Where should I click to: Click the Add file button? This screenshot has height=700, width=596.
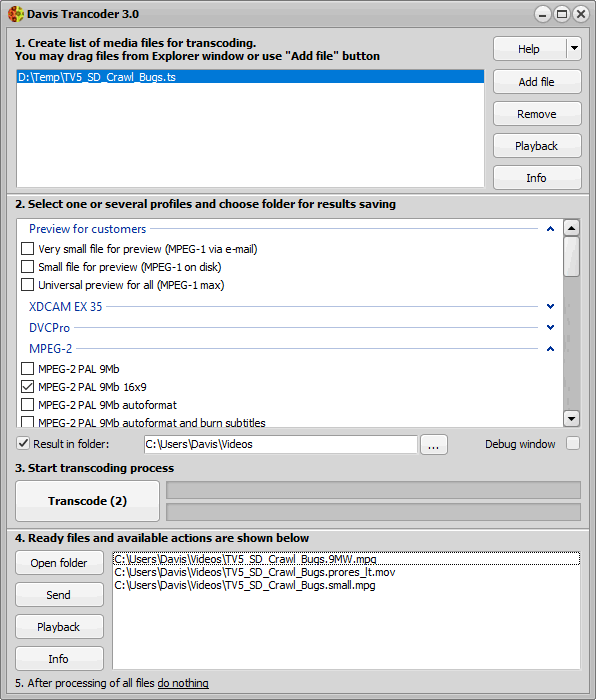(537, 82)
